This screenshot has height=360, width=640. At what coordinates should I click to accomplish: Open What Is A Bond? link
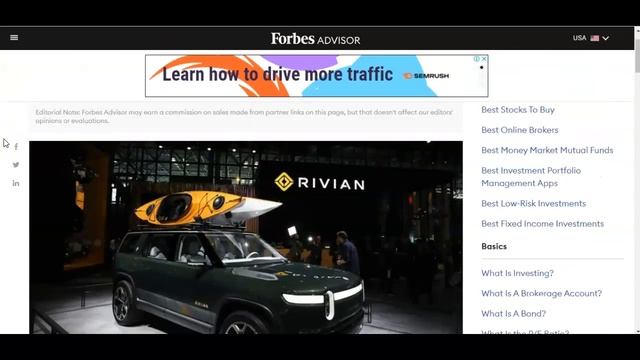[513, 313]
